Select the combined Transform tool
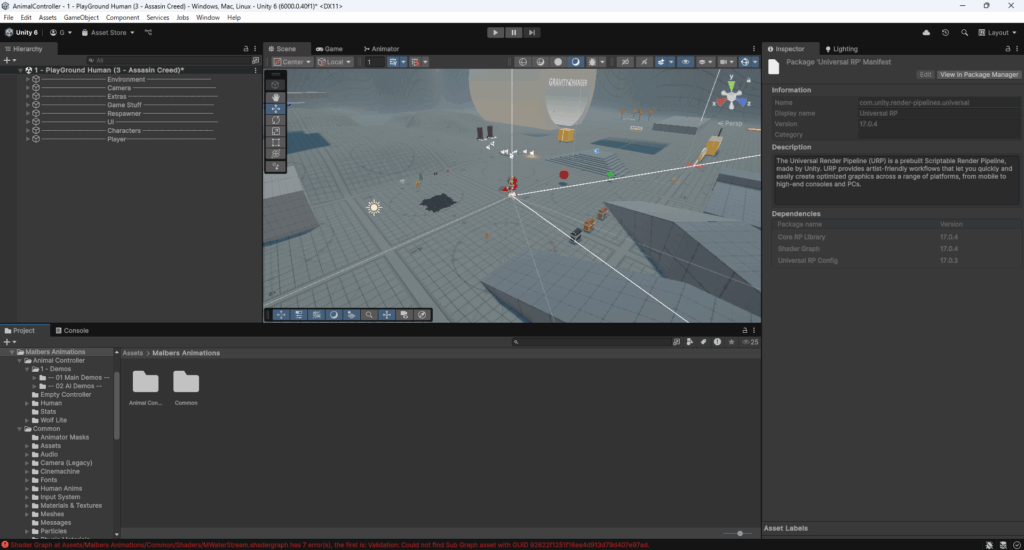The image size is (1024, 550). 276,154
